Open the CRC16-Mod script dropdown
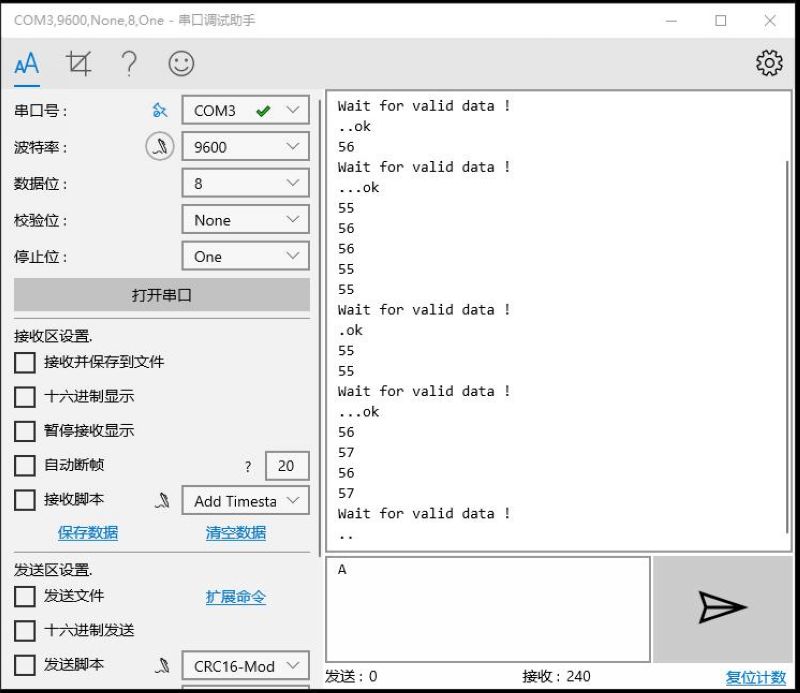Screen dimensions: 800x693 [245, 664]
